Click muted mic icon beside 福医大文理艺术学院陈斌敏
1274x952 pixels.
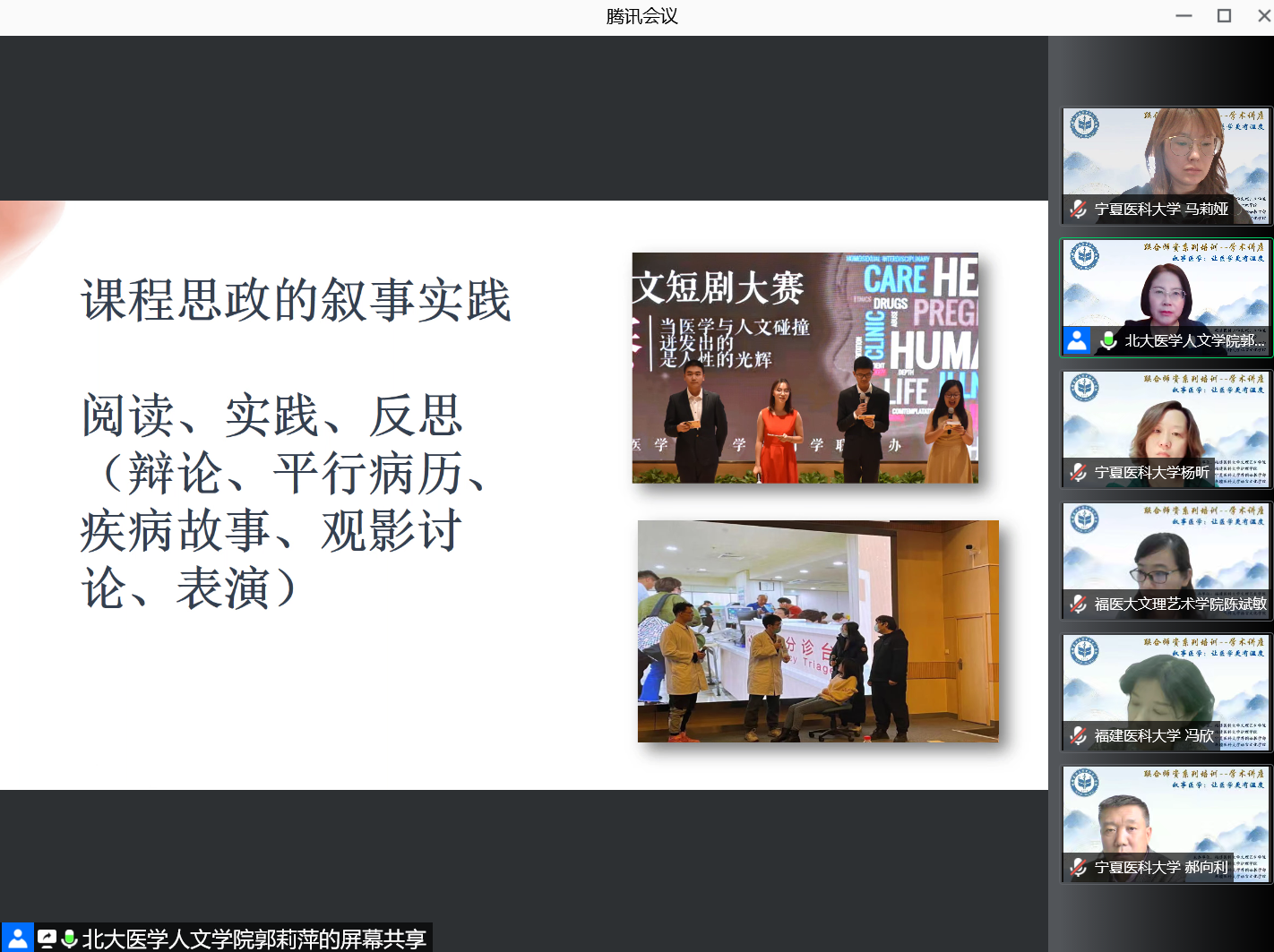[1079, 605]
